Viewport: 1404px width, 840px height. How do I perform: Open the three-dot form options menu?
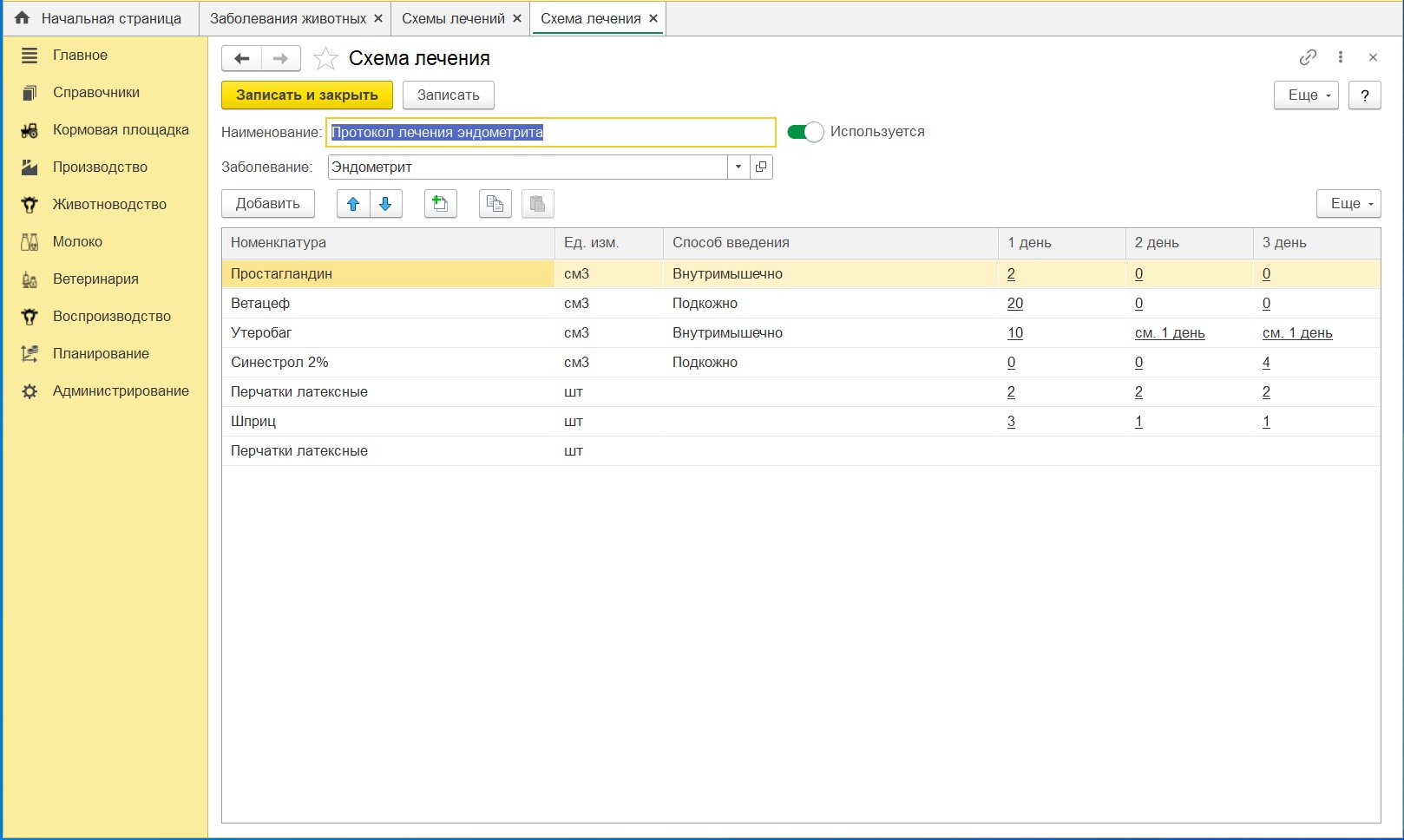pyautogui.click(x=1341, y=57)
